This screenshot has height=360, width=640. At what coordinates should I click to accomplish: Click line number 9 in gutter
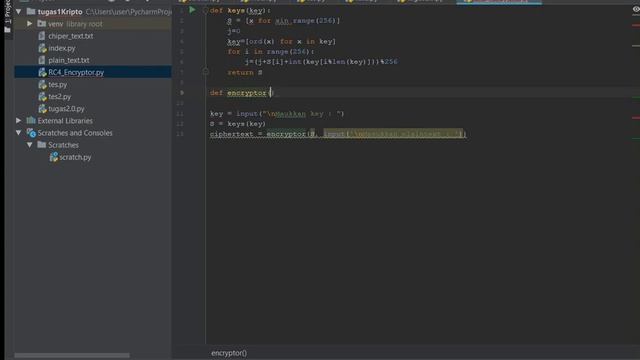[182, 93]
